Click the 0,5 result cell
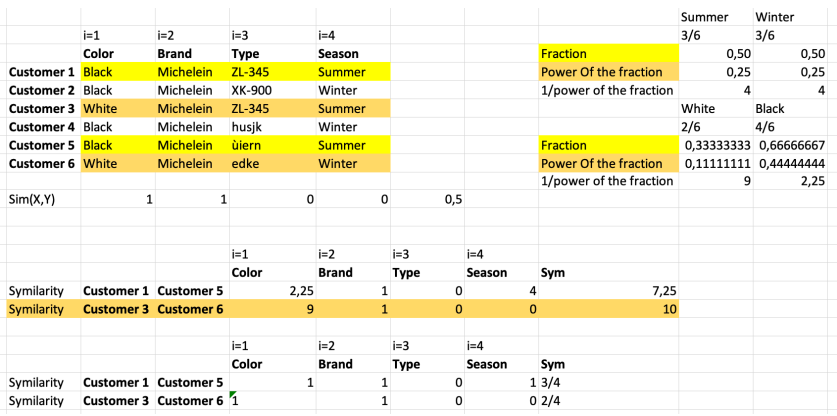This screenshot has height=416, width=837. pyautogui.click(x=428, y=200)
